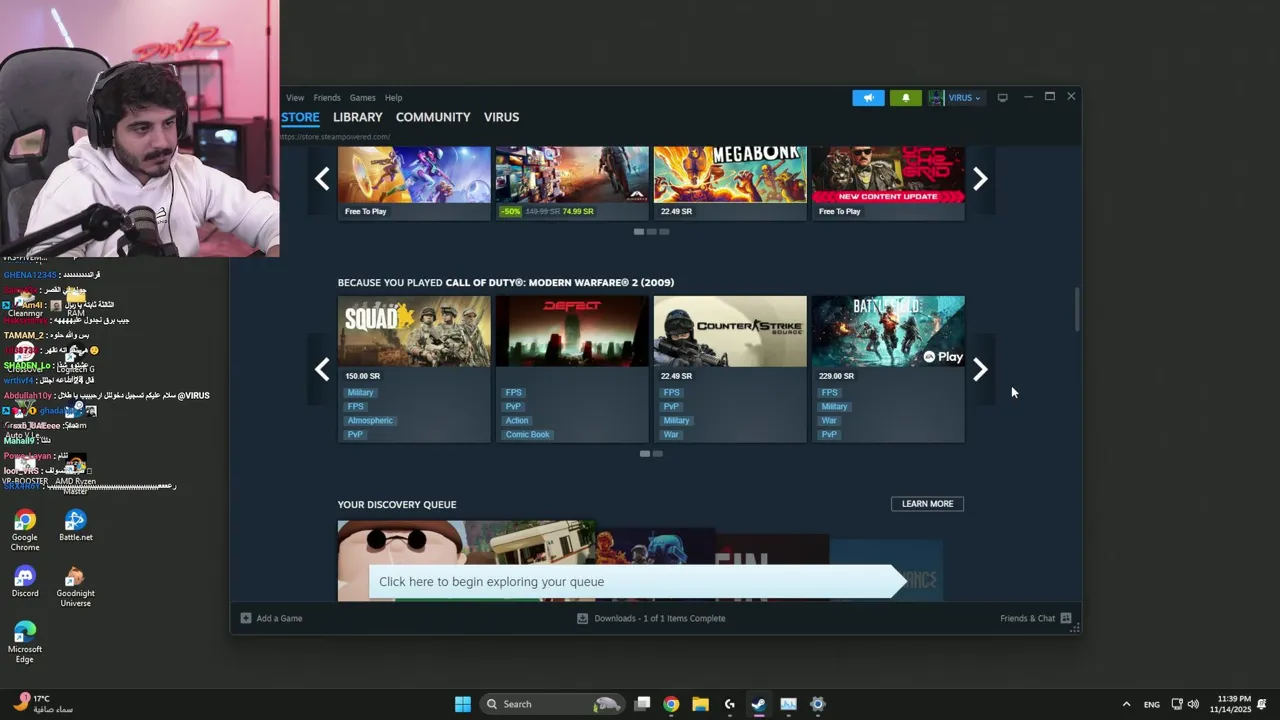Click the Atmospheric tag under Squad
Viewport: 1280px width, 720px height.
tap(370, 421)
